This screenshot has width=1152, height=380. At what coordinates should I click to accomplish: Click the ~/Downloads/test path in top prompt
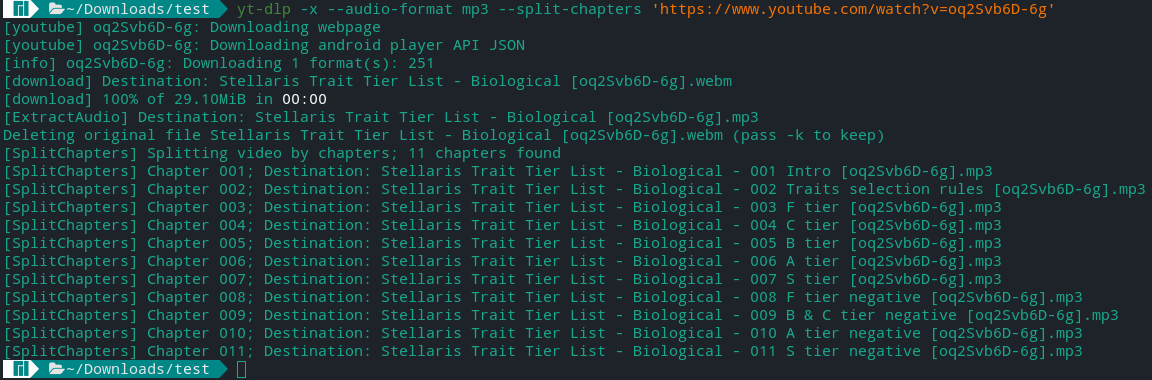(x=138, y=10)
